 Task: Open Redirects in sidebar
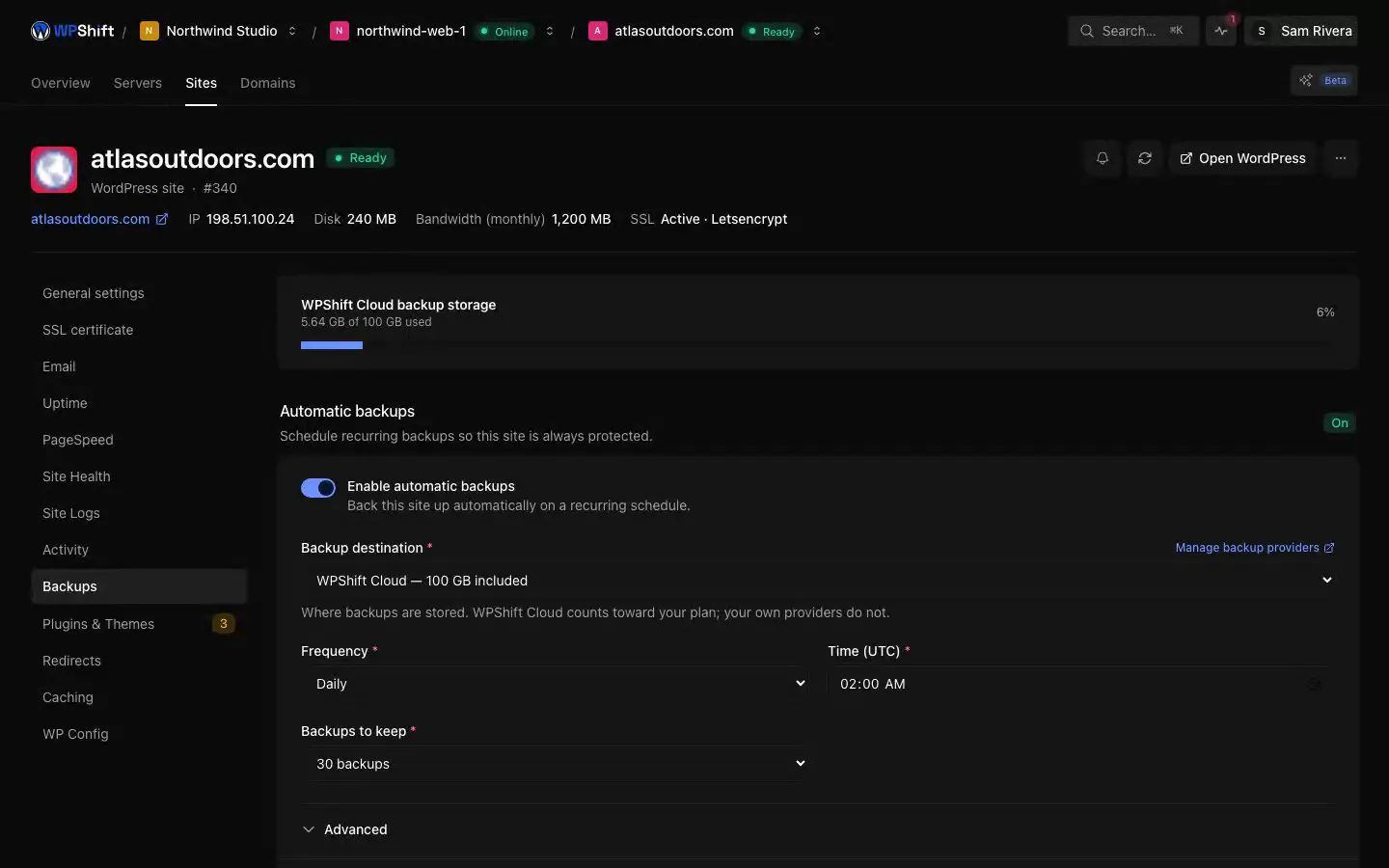(139, 661)
